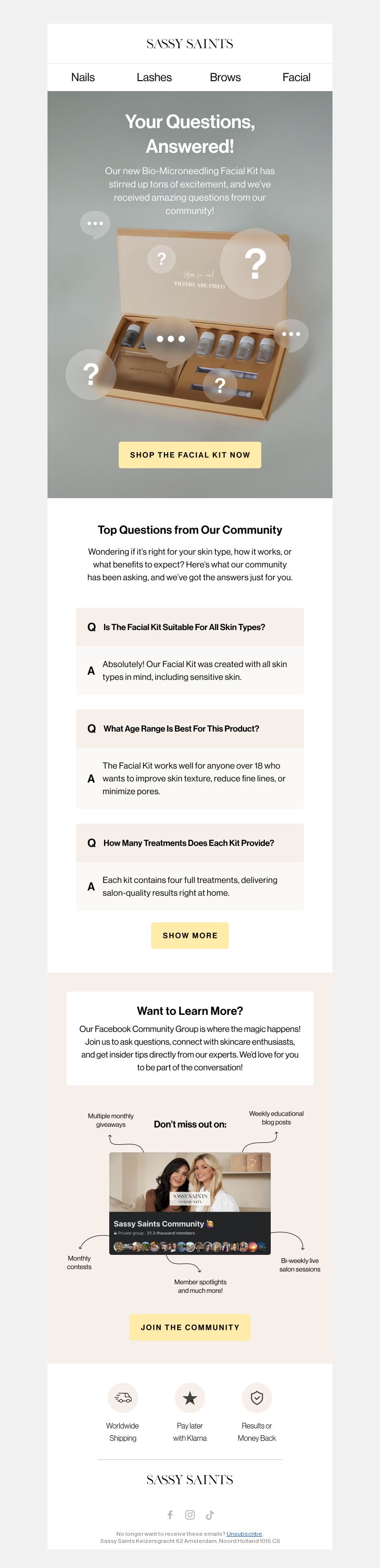Click the chat dots bubble over the kit
The width and height of the screenshot is (380, 1568).
[171, 339]
